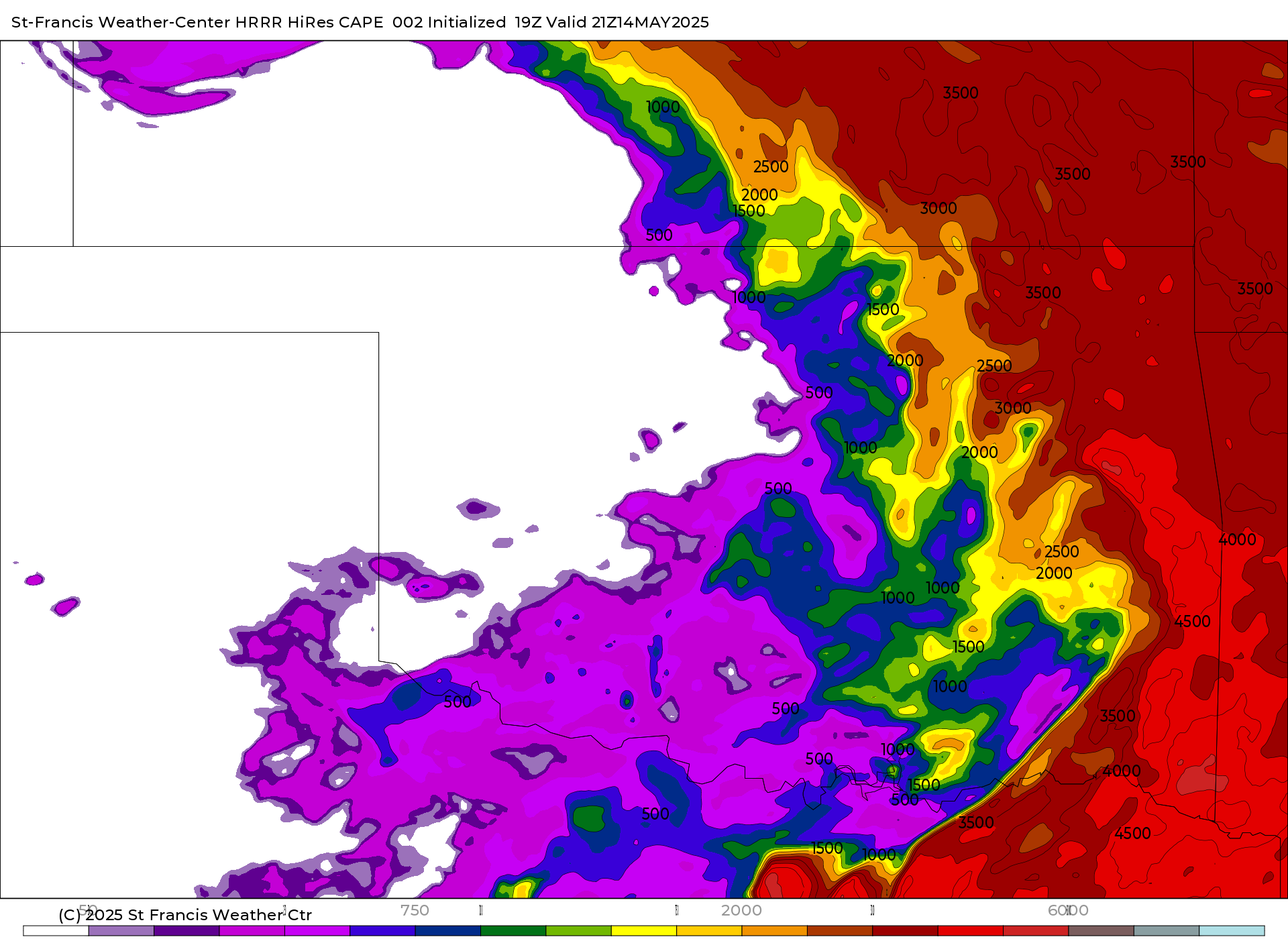Choose the bright yellow legend swatch

click(644, 931)
